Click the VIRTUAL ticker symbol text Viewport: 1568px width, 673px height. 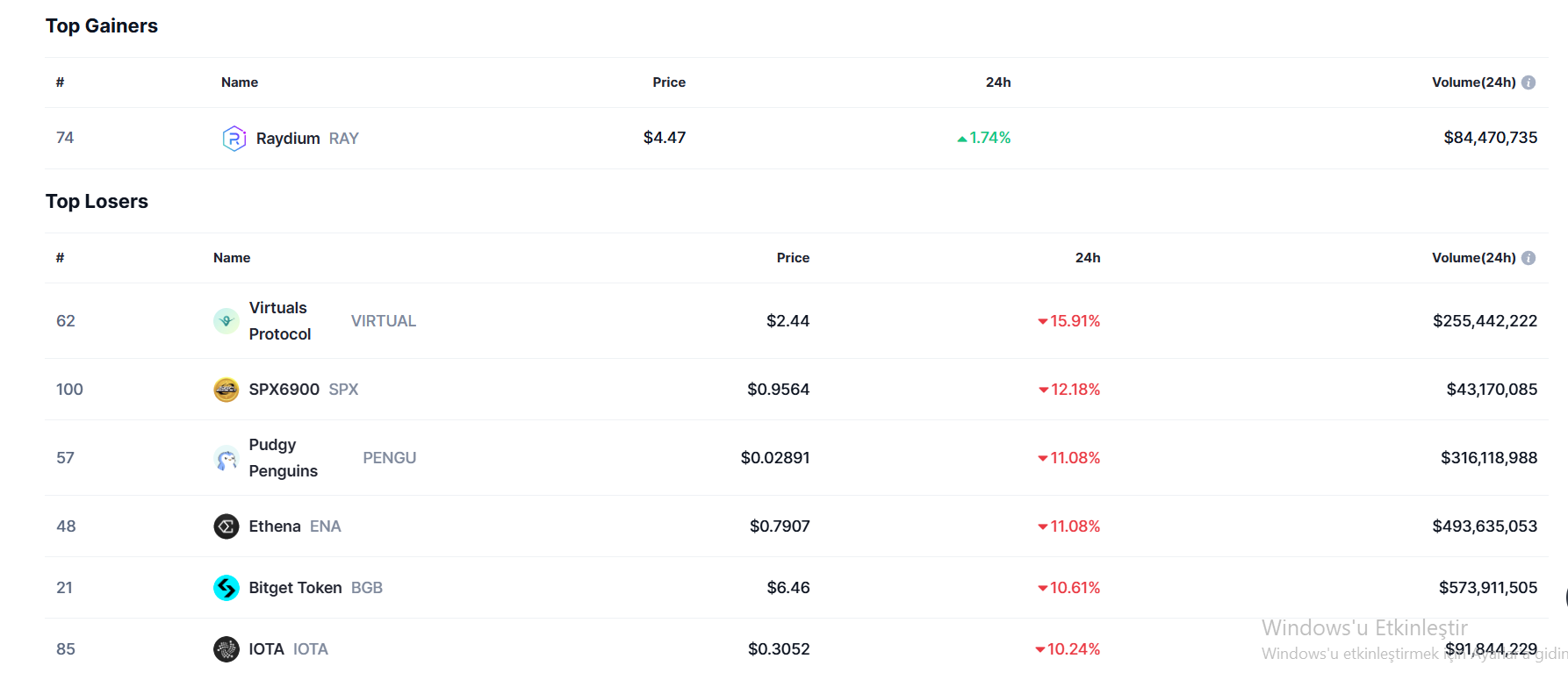pos(384,321)
